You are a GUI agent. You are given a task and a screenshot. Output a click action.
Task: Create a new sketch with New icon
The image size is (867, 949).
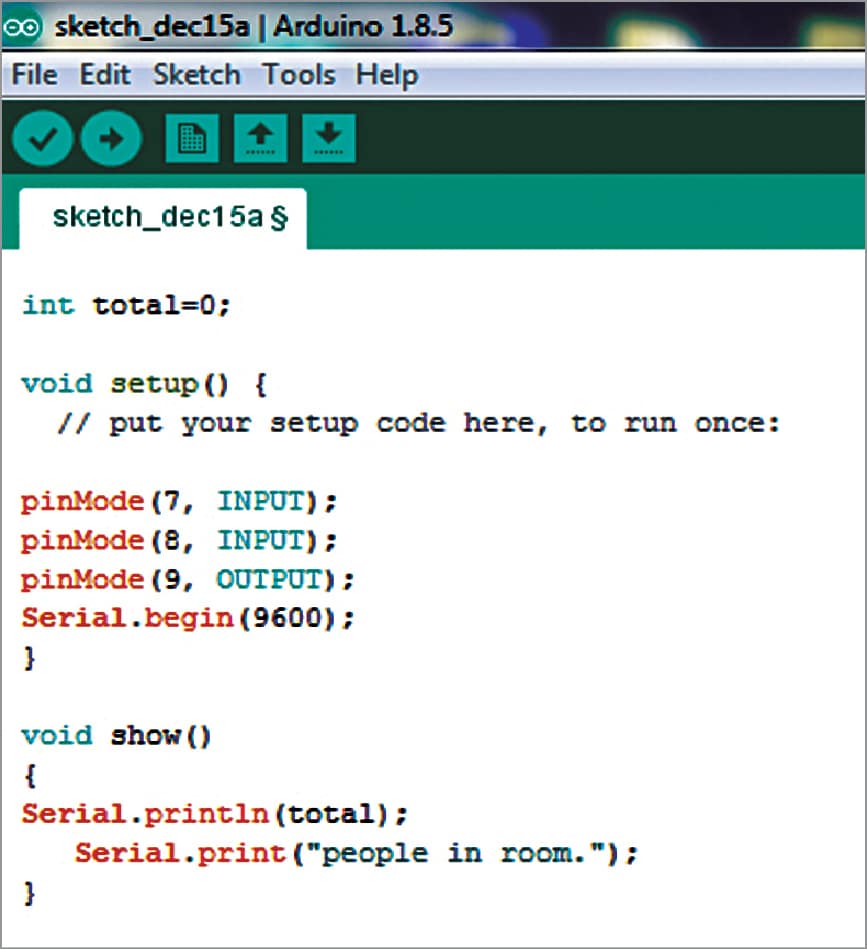pyautogui.click(x=191, y=138)
